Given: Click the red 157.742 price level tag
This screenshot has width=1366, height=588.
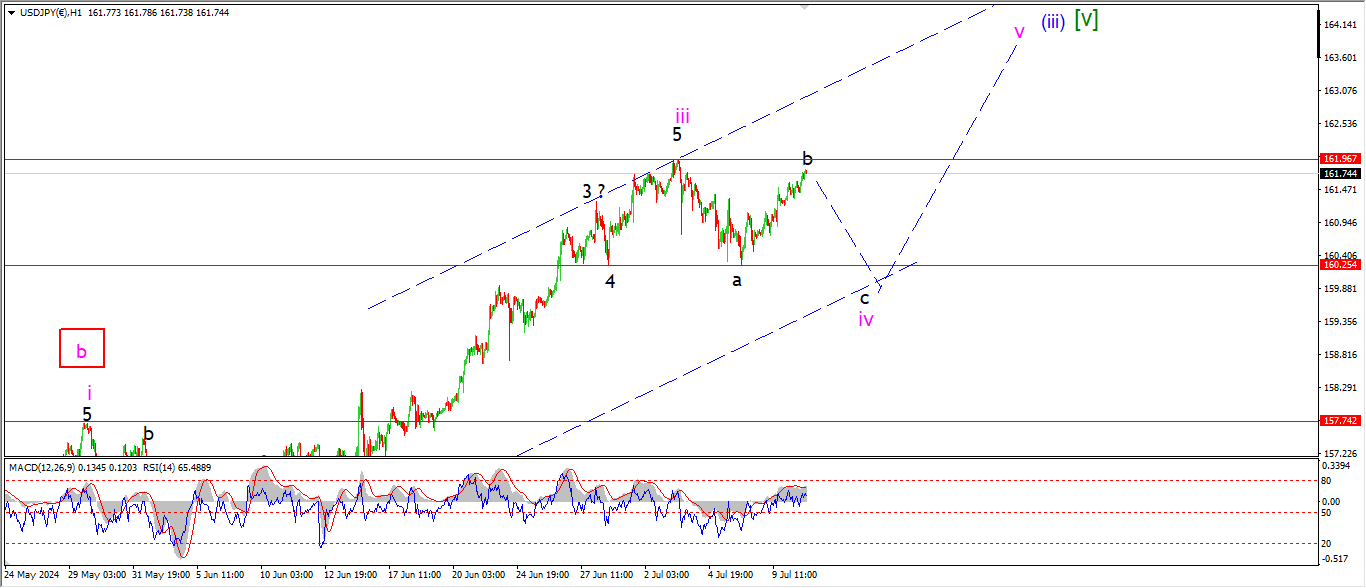Looking at the screenshot, I should click(1339, 421).
